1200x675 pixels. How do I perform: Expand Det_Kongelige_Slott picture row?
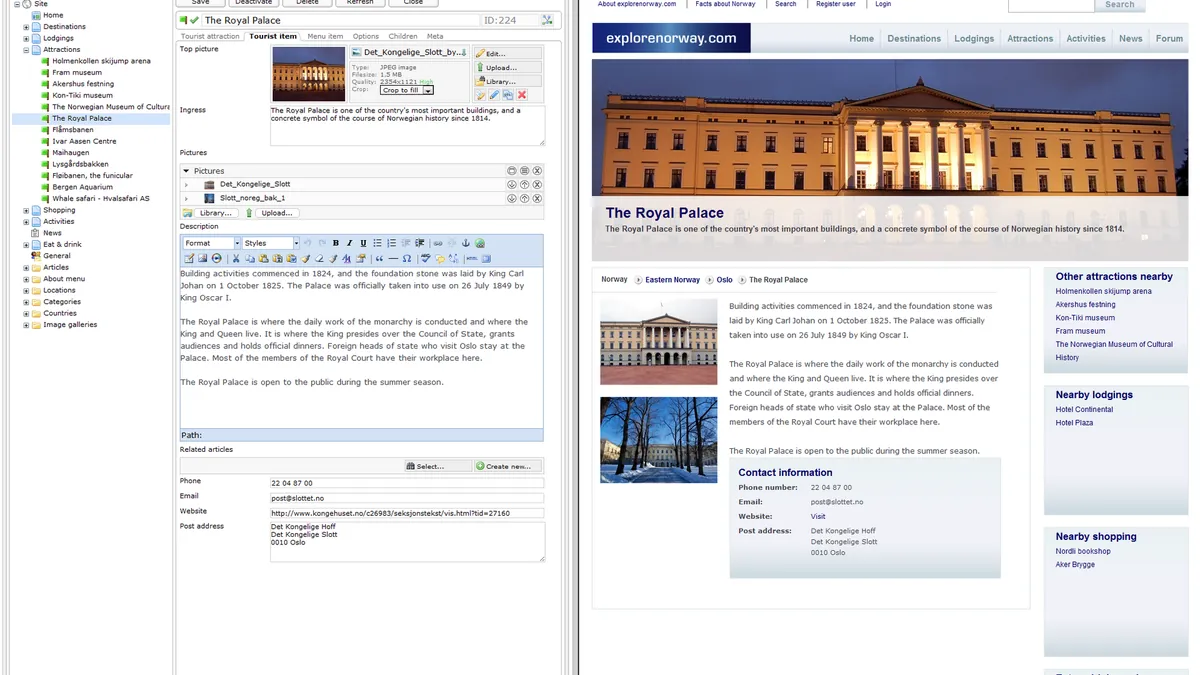187,185
